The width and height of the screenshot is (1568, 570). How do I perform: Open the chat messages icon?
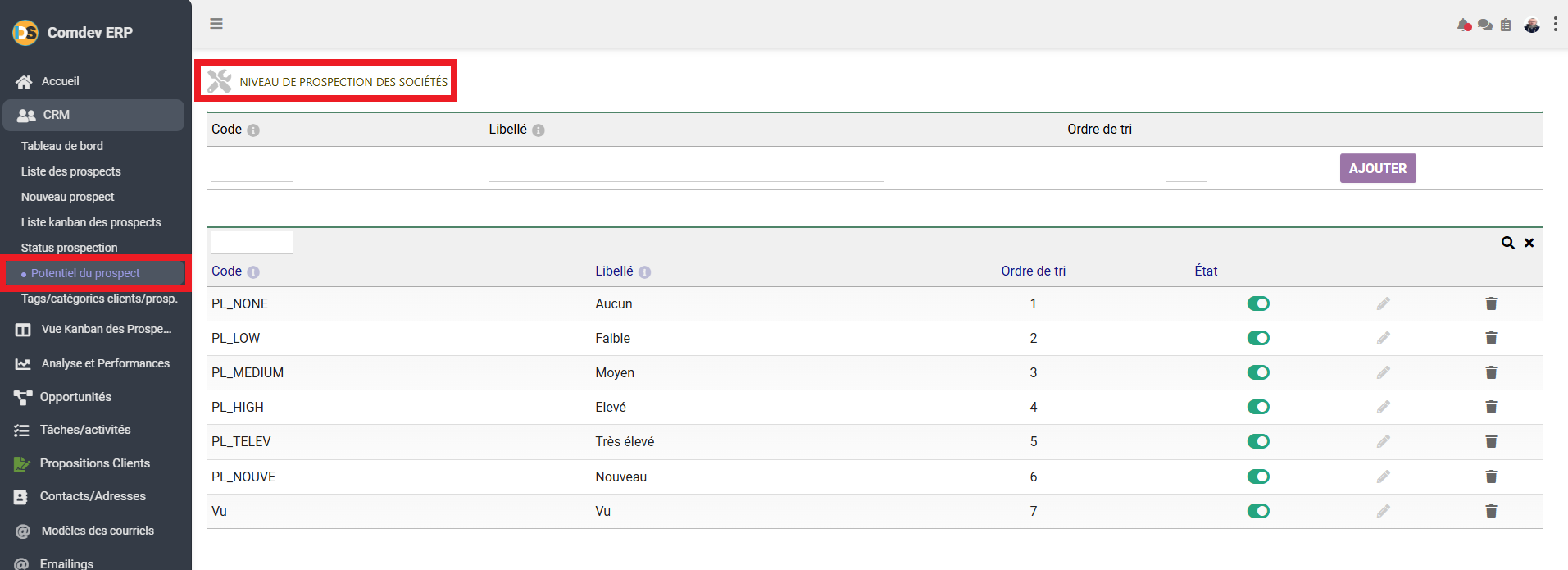click(1485, 25)
